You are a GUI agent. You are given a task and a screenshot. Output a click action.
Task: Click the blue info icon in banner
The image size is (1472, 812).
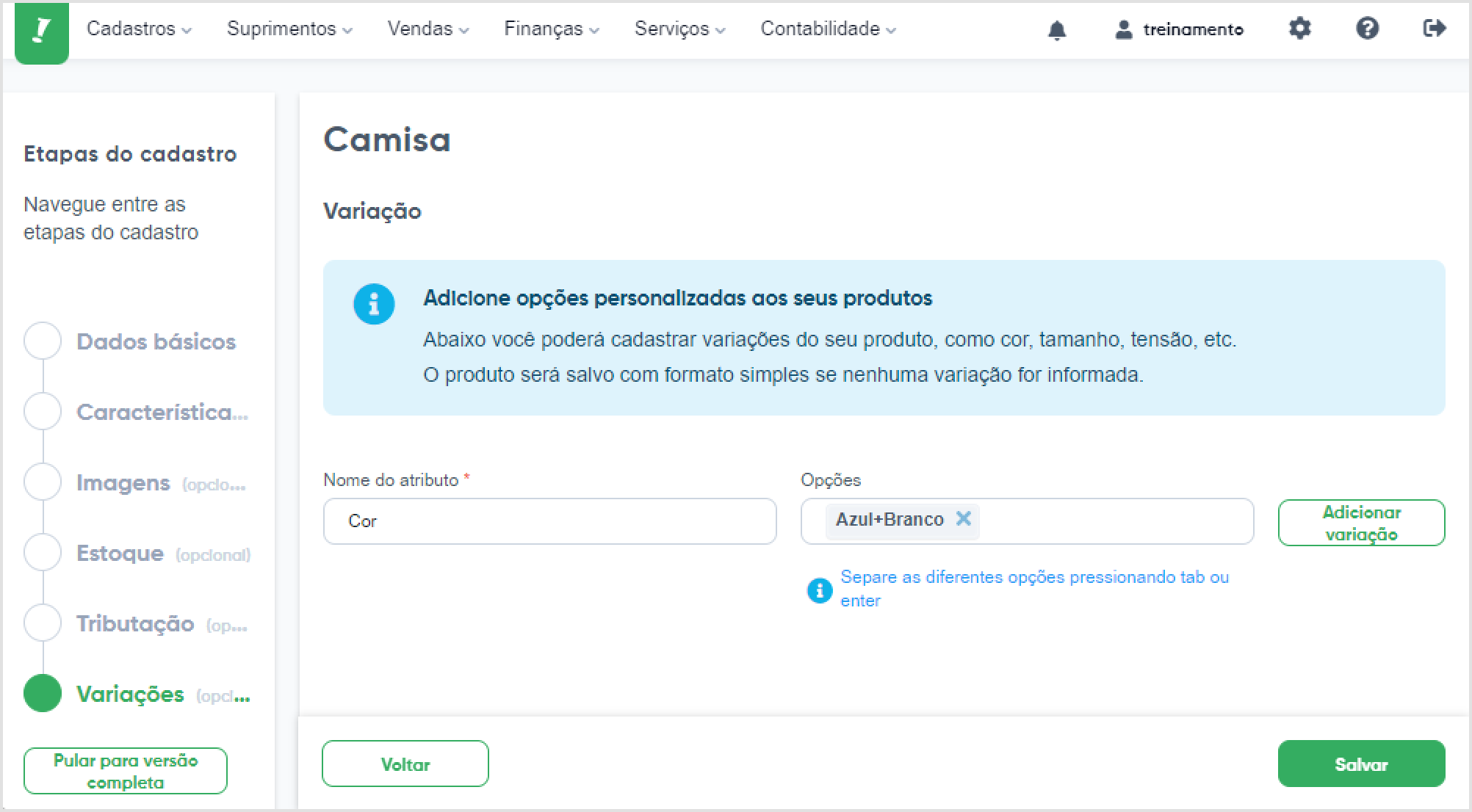point(374,304)
